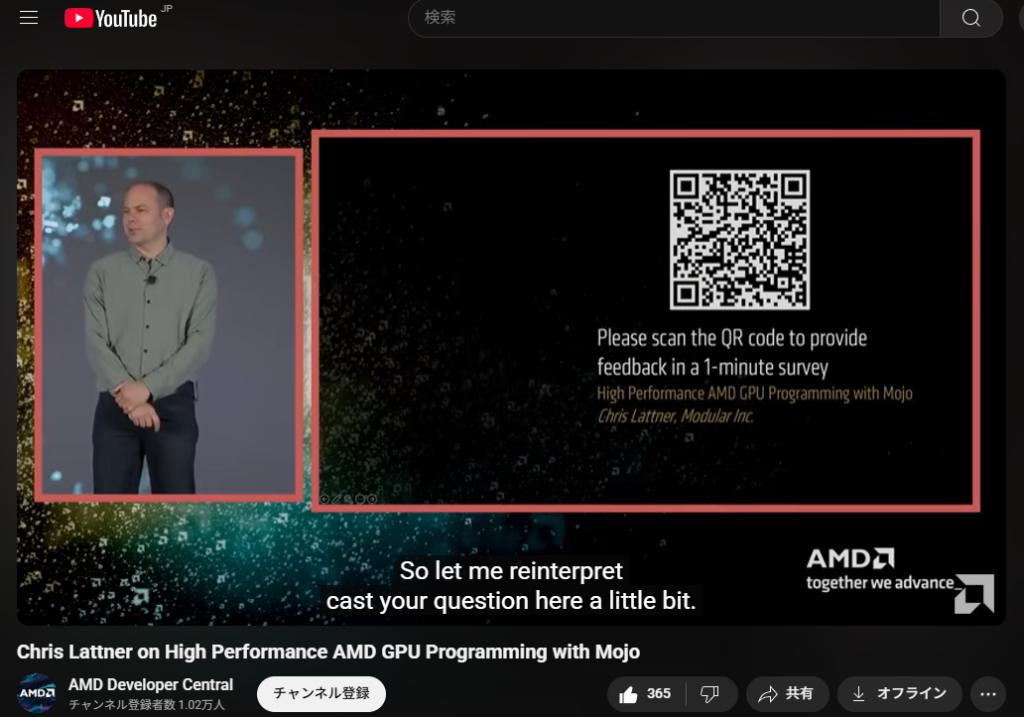The width and height of the screenshot is (1024, 717).
Task: Open the AMD Developer Central channel name
Action: (151, 684)
